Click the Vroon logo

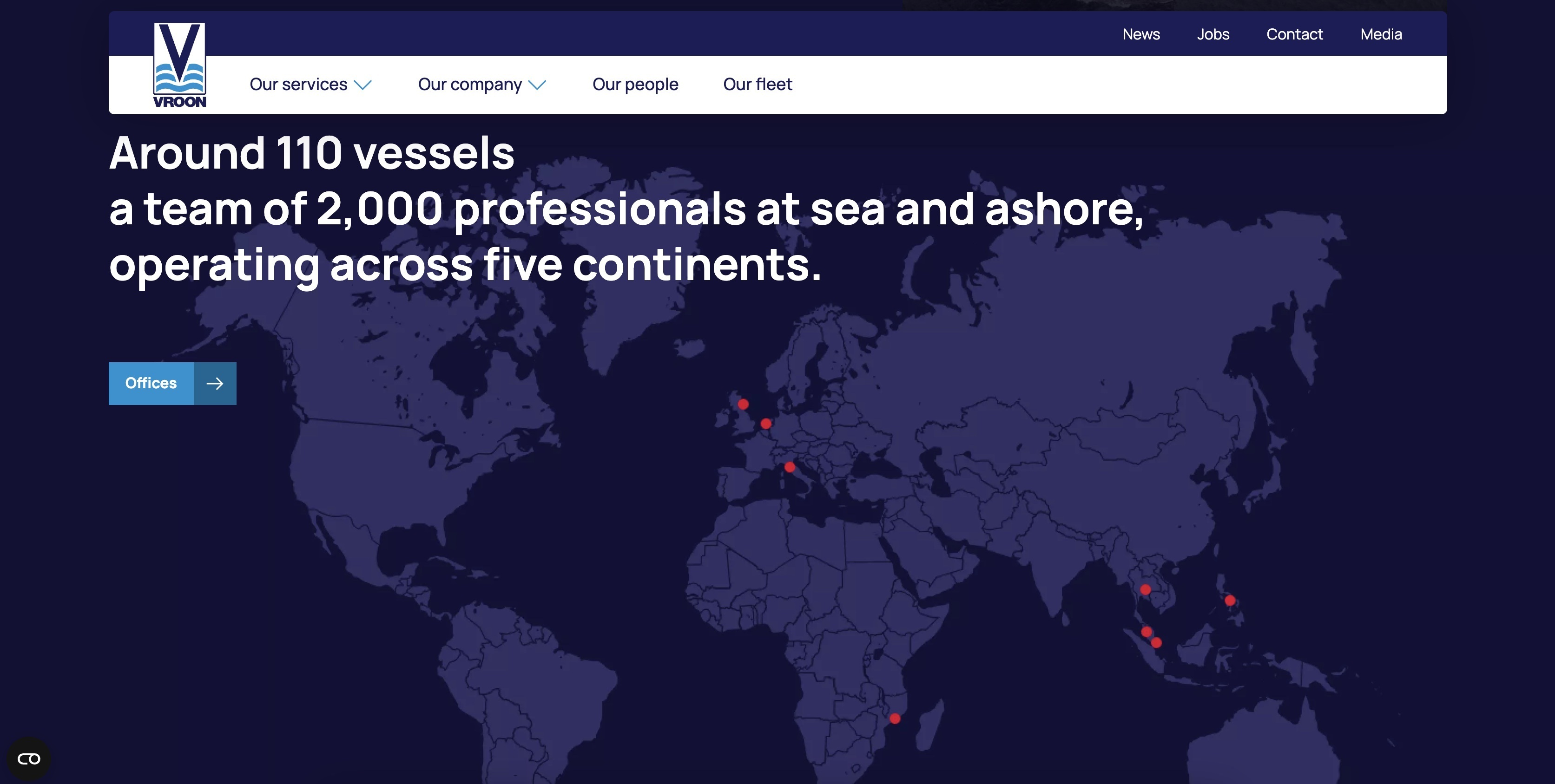tap(179, 65)
